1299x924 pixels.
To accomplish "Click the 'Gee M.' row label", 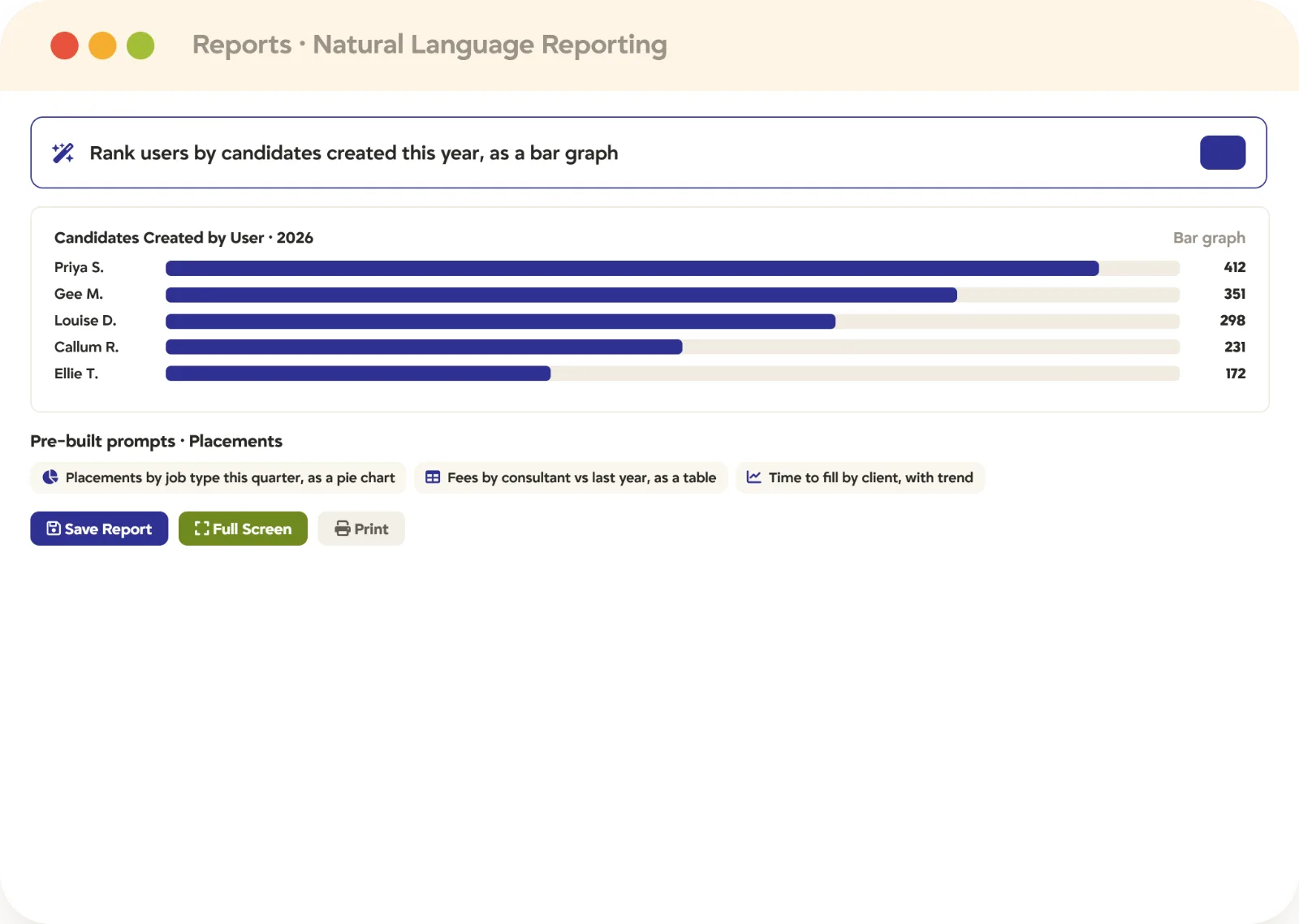I will point(79,294).
